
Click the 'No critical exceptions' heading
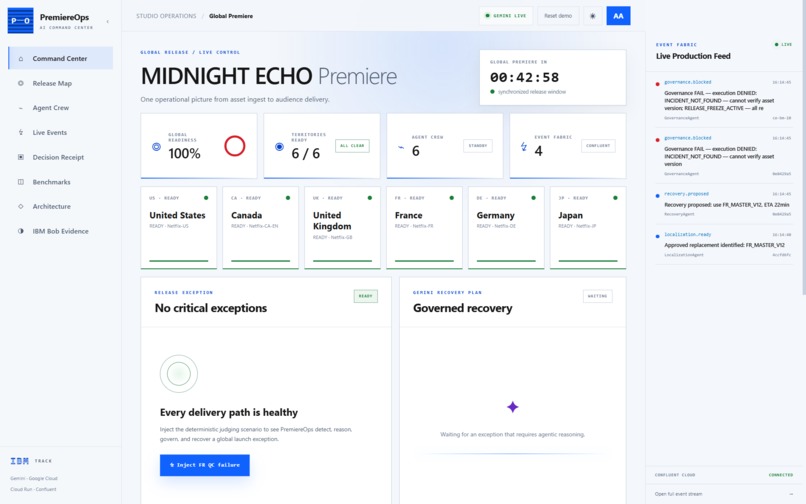click(x=211, y=308)
